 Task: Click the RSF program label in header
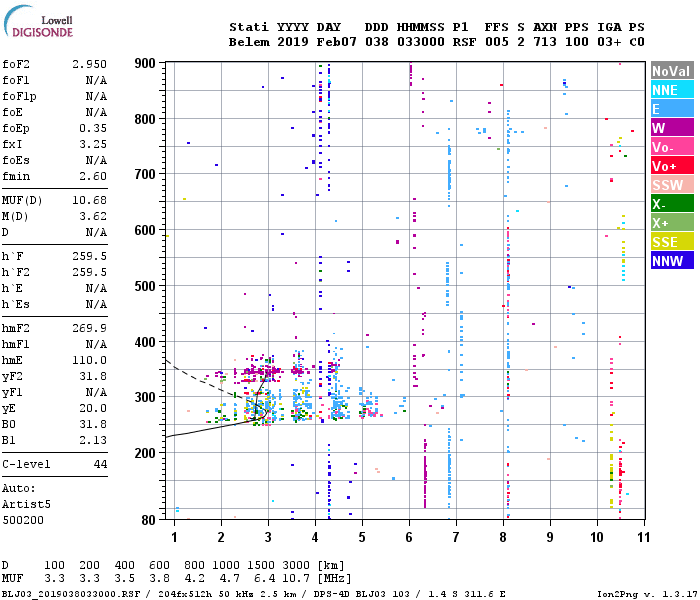464,42
